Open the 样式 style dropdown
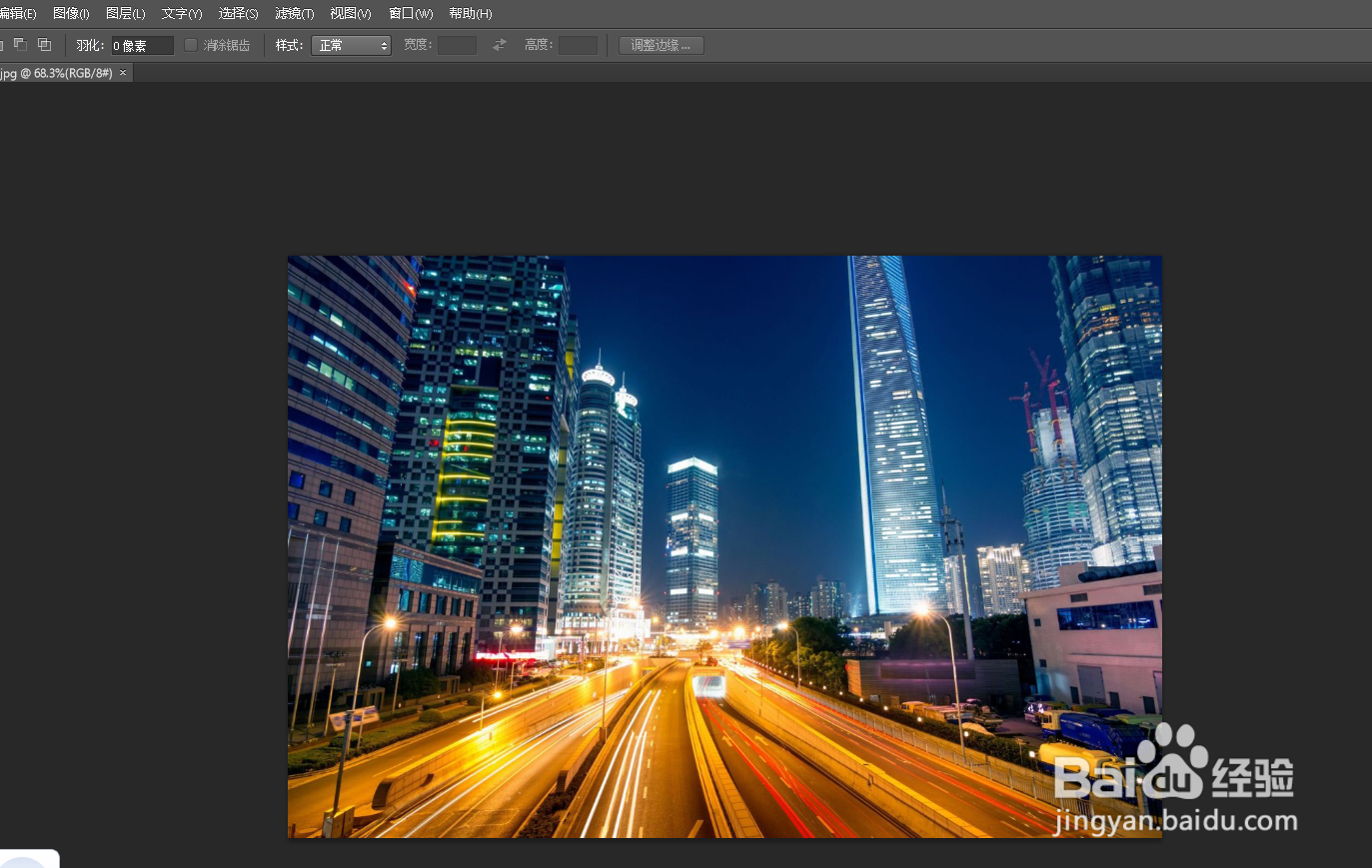The height and width of the screenshot is (868, 1372). click(x=351, y=45)
